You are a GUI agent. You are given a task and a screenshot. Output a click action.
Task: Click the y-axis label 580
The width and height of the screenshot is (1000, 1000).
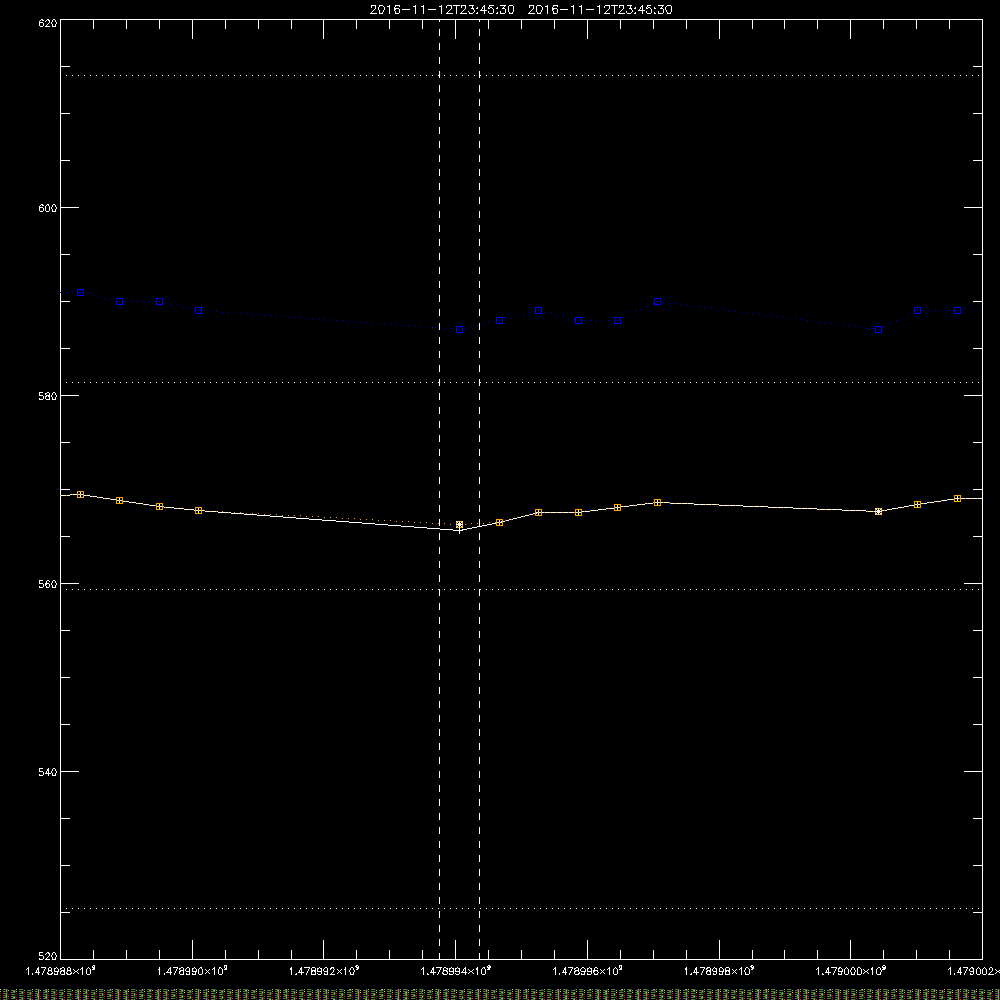pos(48,396)
